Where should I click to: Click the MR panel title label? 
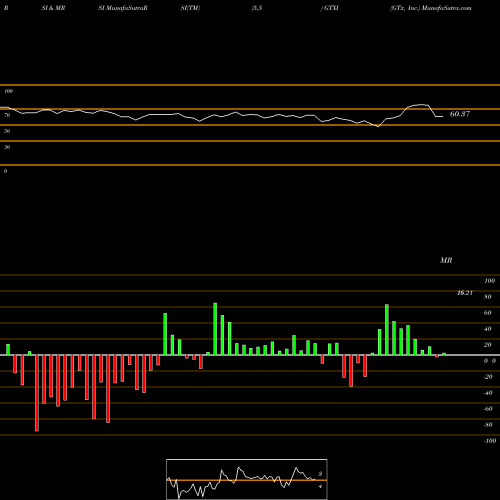[x=446, y=260]
